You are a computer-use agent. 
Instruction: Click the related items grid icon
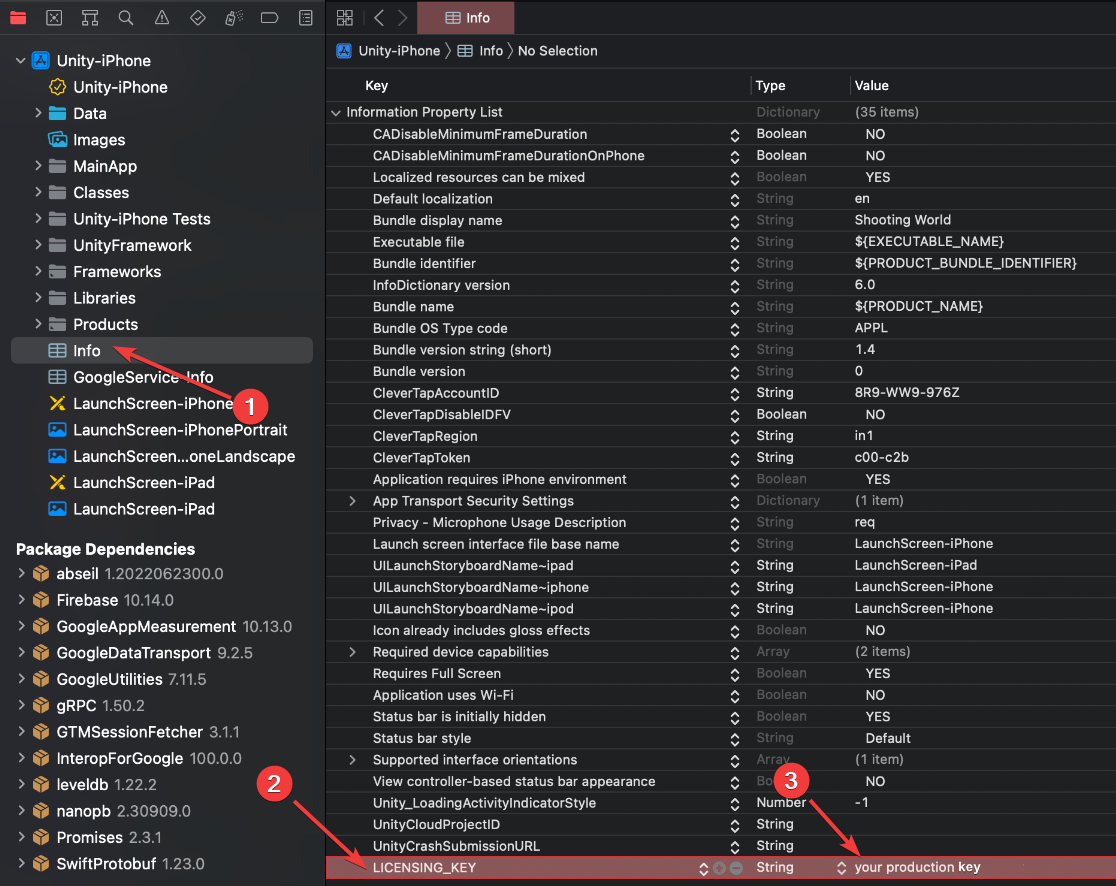click(x=345, y=18)
